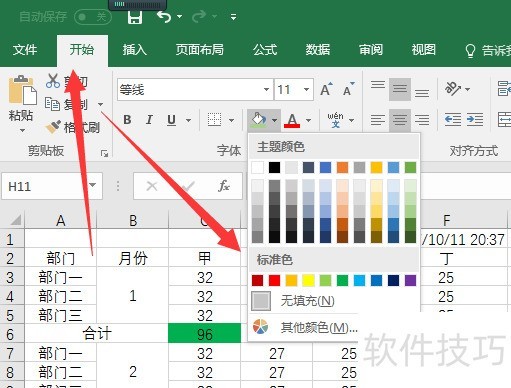
Task: Switch to the 插入 (Insert) tab
Action: pos(134,50)
